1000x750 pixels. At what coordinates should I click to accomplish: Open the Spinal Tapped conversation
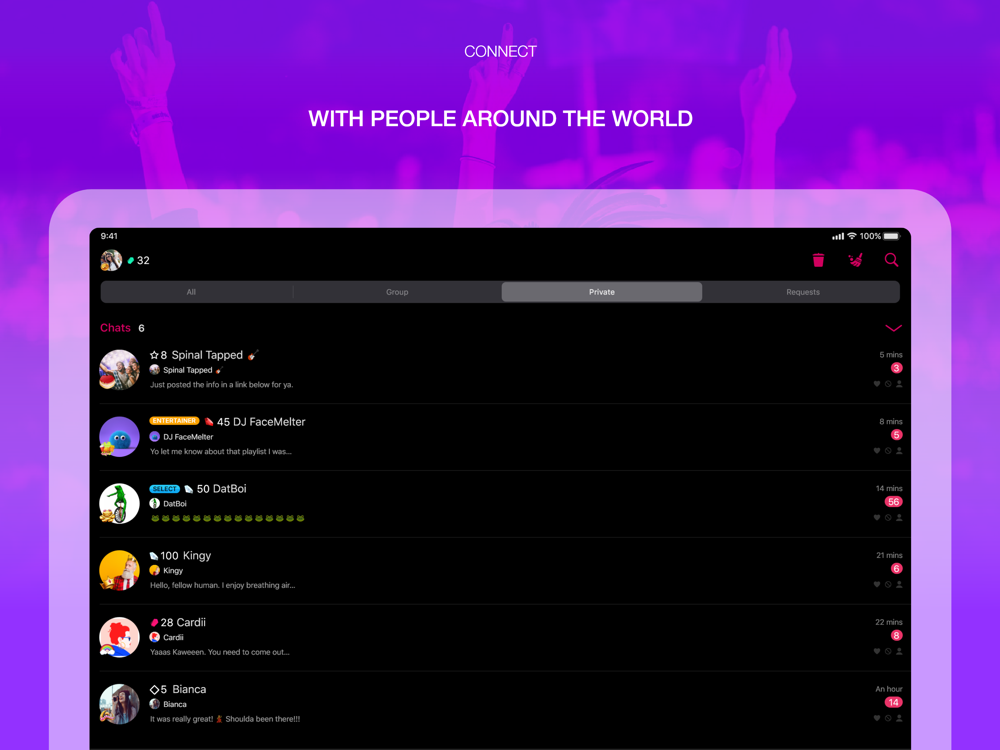coord(501,370)
